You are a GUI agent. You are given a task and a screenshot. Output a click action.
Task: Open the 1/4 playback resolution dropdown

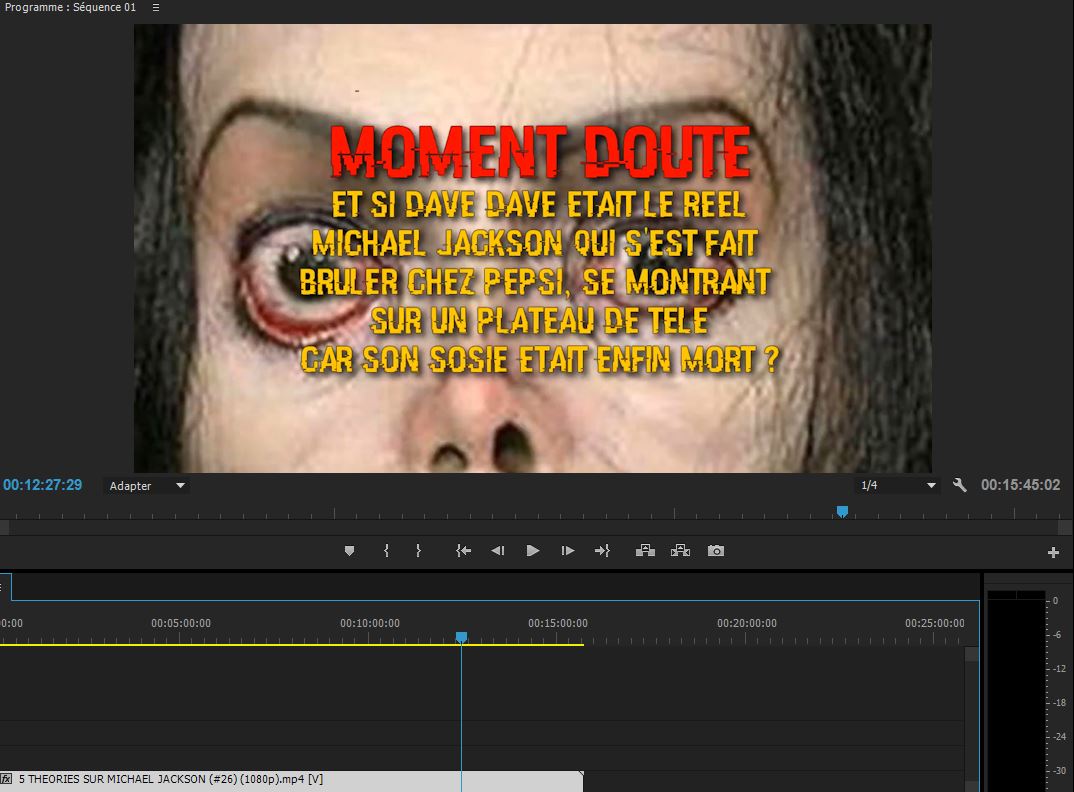point(898,485)
